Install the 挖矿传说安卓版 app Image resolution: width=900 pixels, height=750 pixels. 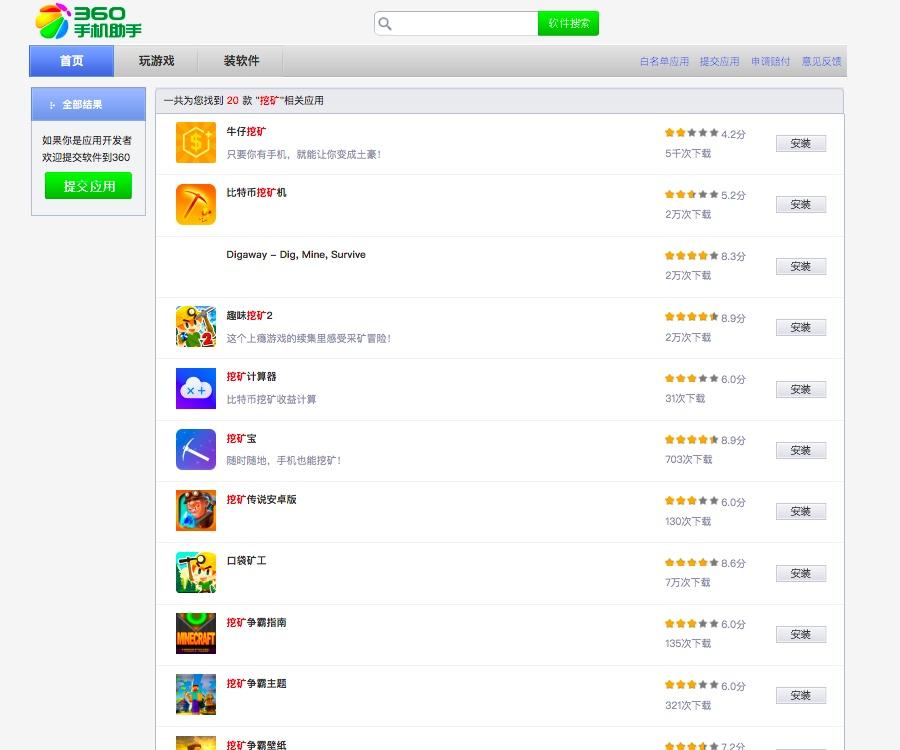point(801,511)
